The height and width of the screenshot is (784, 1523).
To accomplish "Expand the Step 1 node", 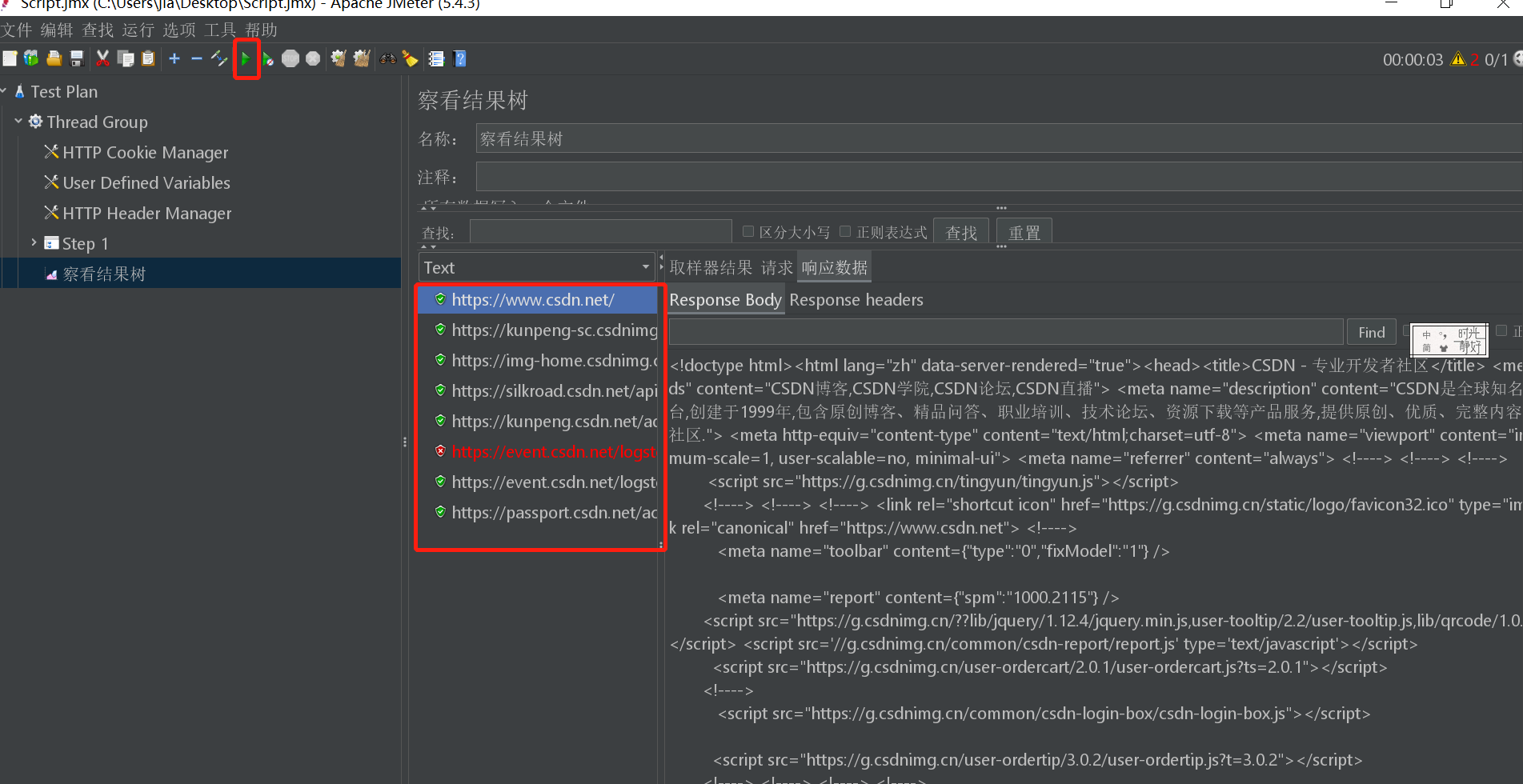I will (34, 242).
